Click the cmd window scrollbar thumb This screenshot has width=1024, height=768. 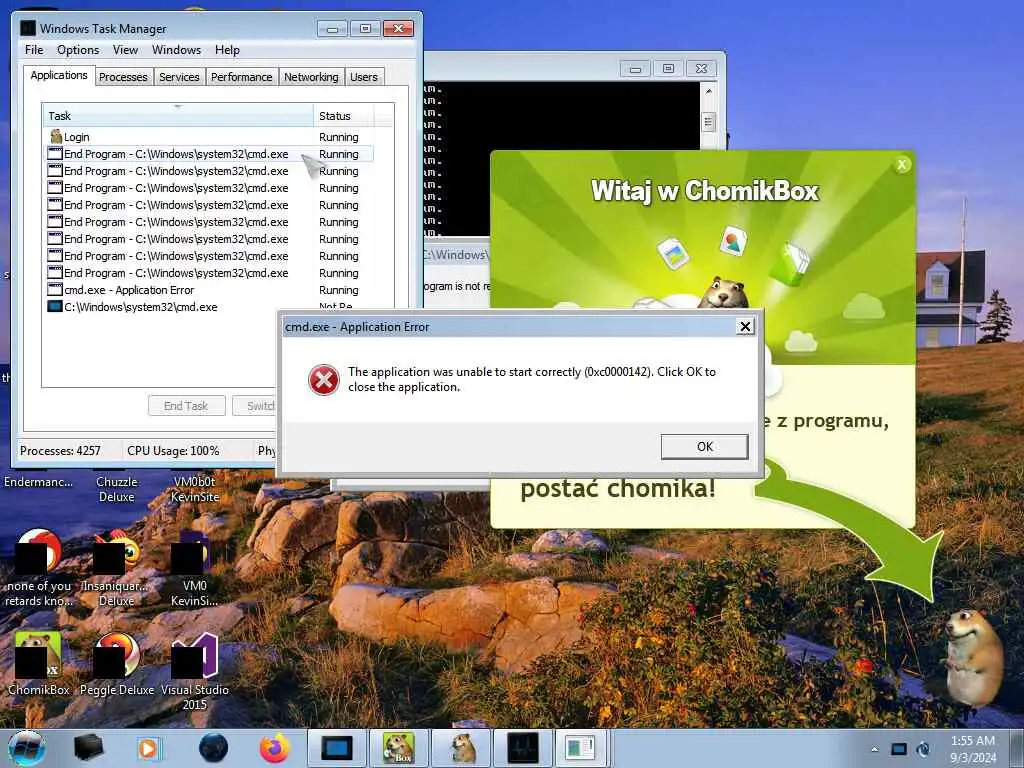709,122
